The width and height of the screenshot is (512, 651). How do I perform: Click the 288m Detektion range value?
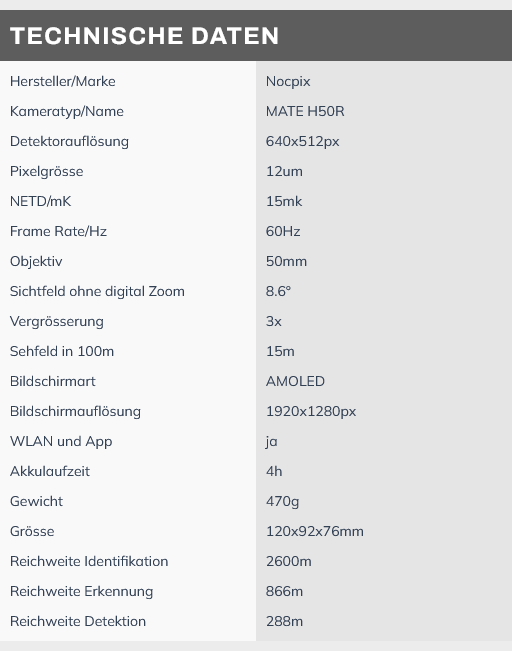[284, 622]
